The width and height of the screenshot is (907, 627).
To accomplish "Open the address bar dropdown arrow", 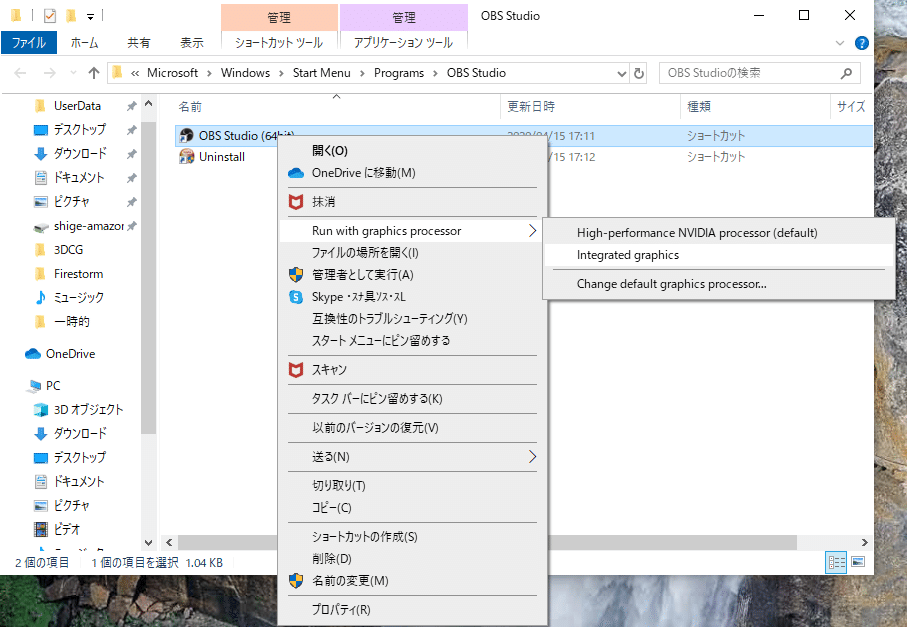I will (623, 73).
